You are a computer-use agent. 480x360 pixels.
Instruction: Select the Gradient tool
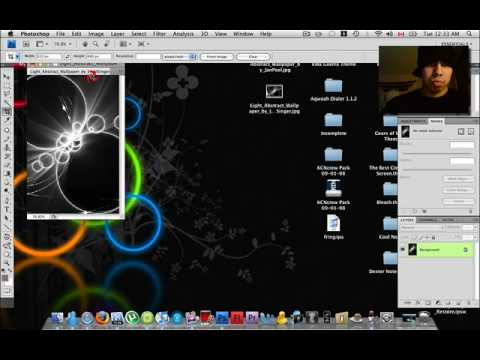7,173
